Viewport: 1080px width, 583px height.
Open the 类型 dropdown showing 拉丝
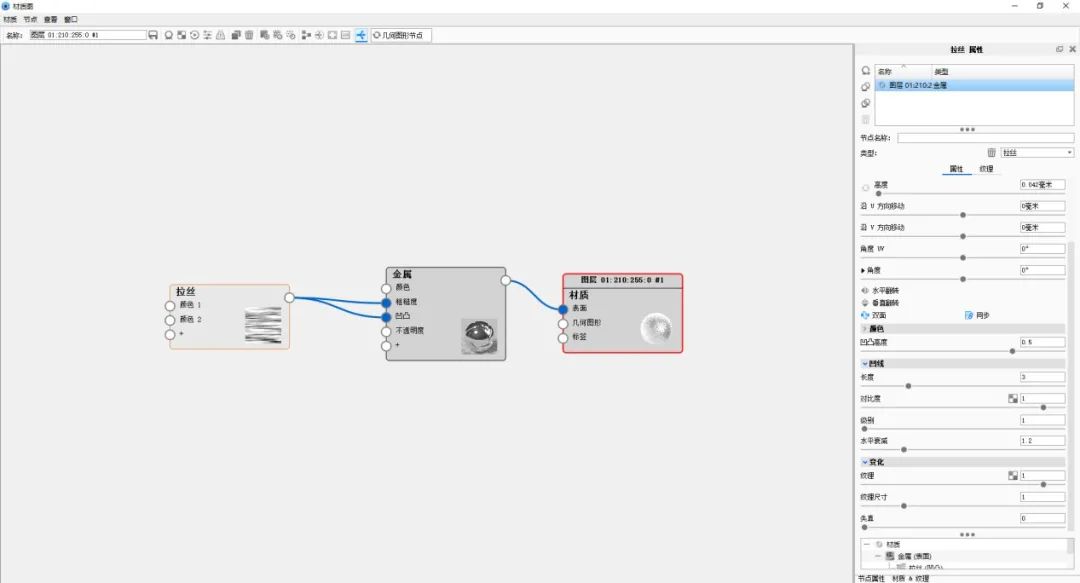[1037, 153]
